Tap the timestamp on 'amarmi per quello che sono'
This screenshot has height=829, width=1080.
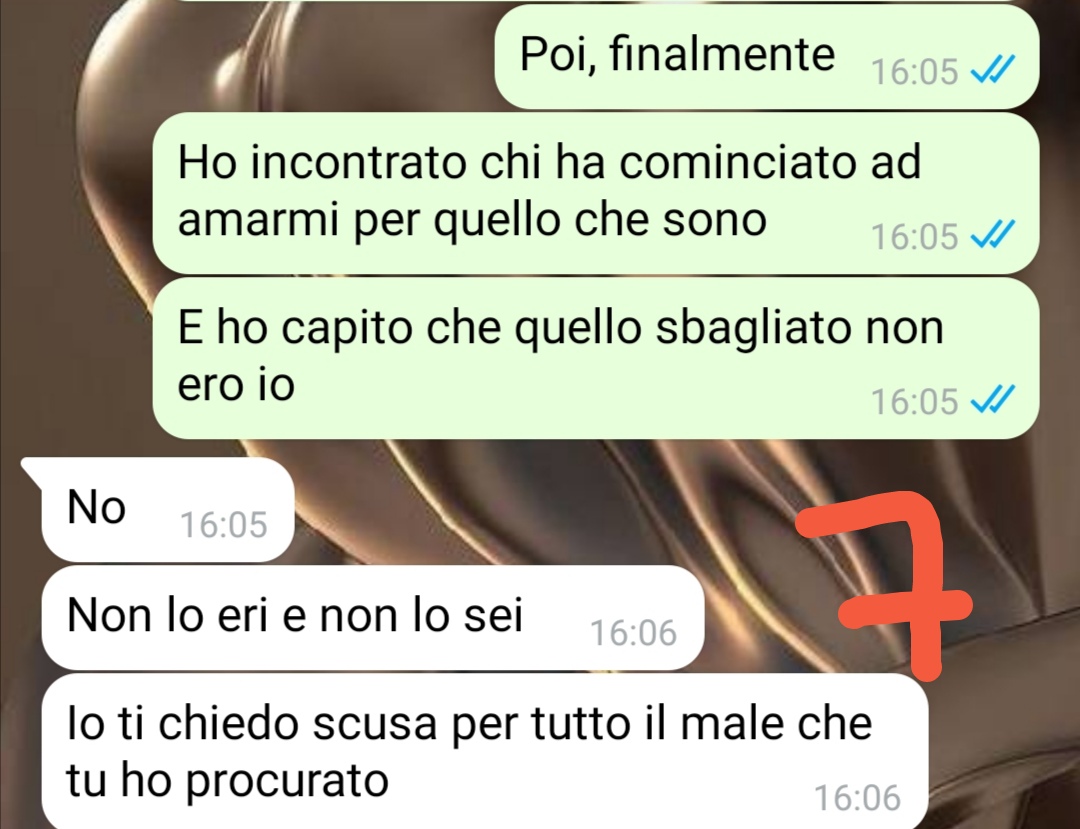pos(914,237)
